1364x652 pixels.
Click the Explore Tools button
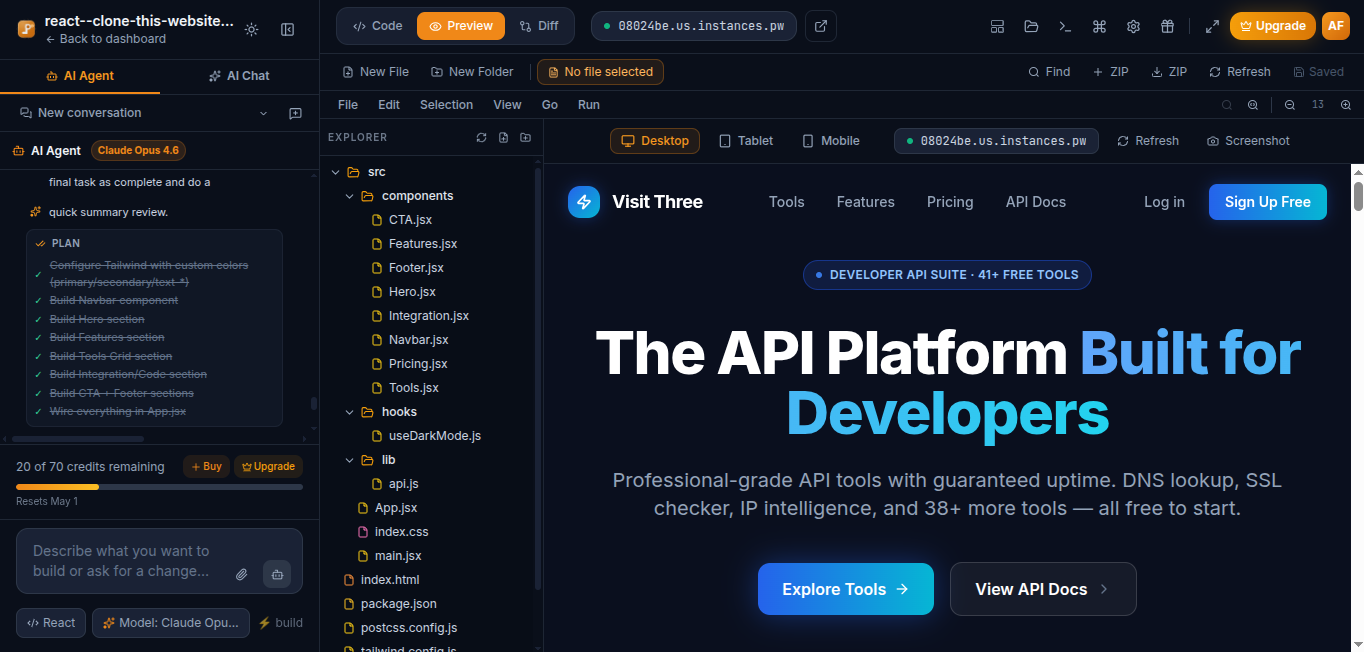coord(845,589)
